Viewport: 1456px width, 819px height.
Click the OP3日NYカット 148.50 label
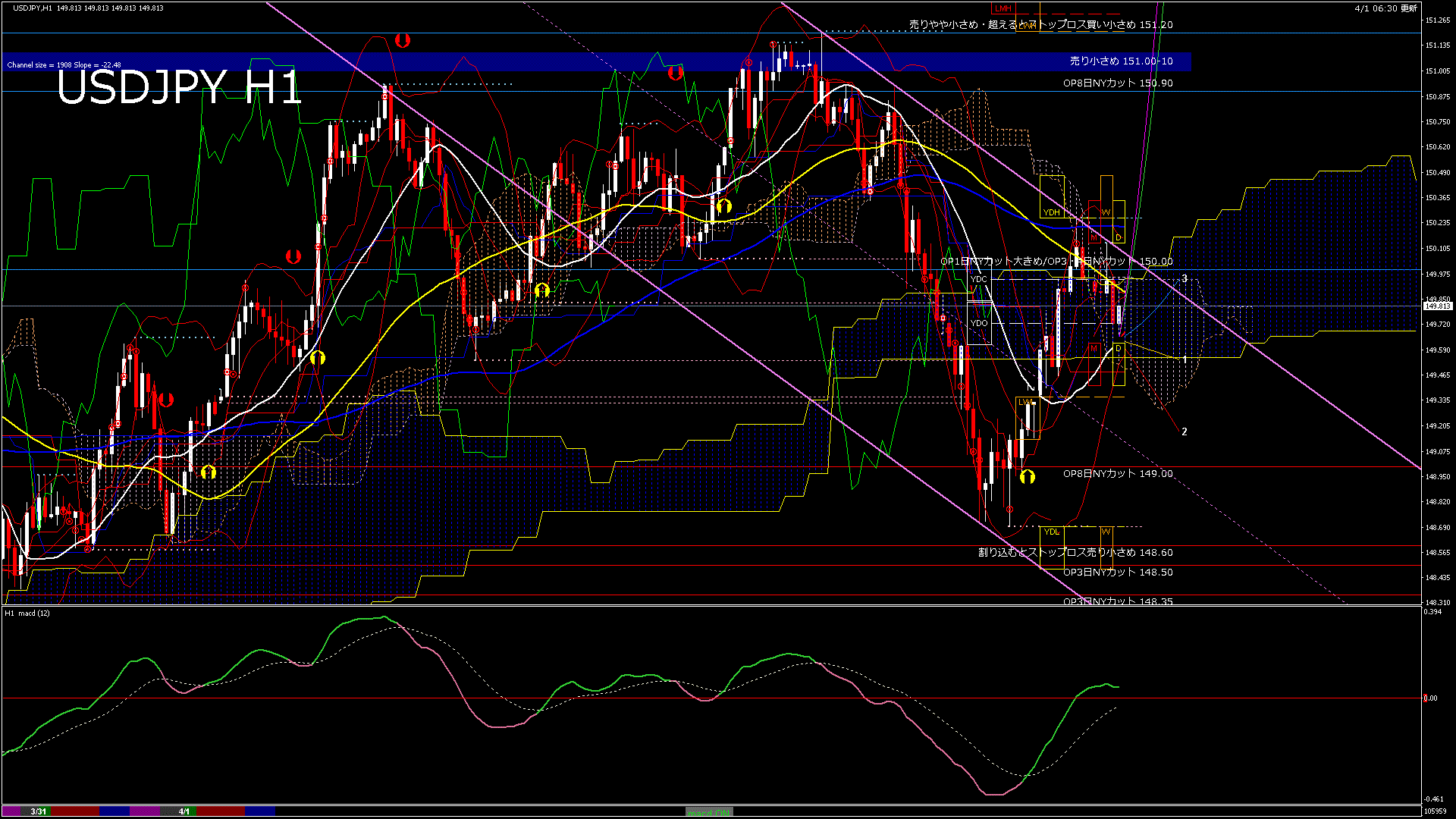1117,573
